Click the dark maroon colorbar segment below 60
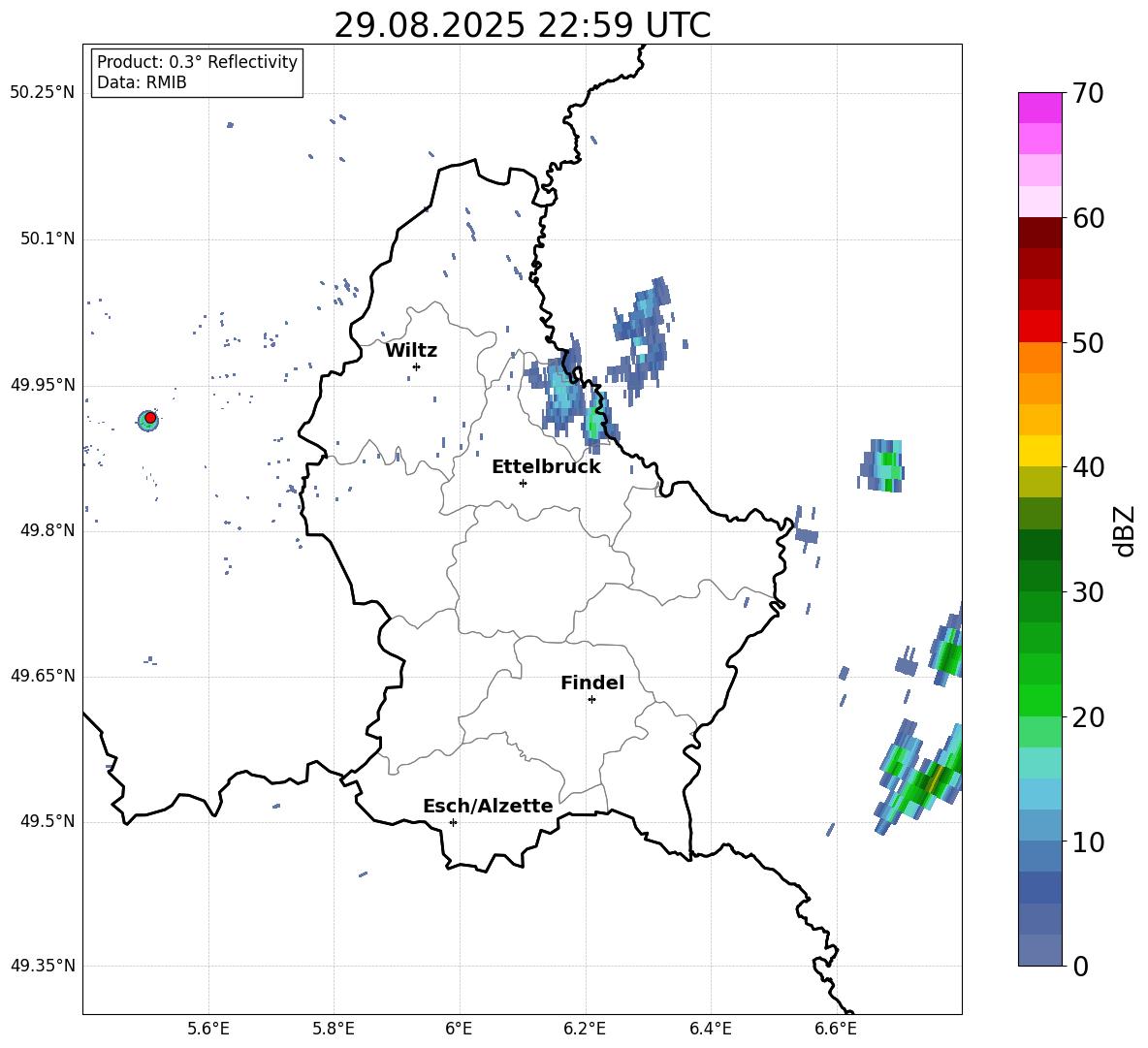Screen dimensions: 1148x1048 coord(1039,233)
